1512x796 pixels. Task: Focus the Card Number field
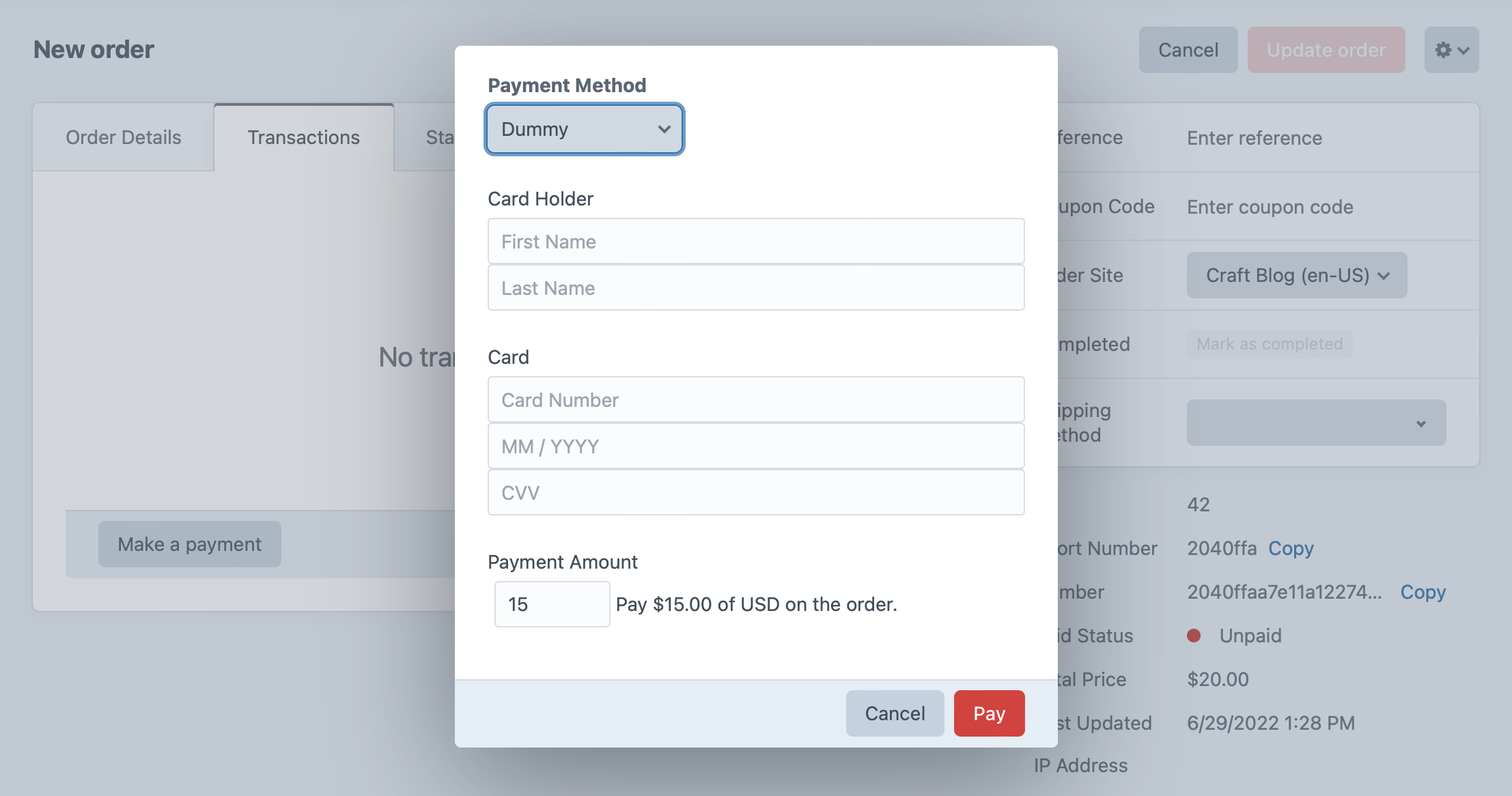pyautogui.click(x=755, y=399)
